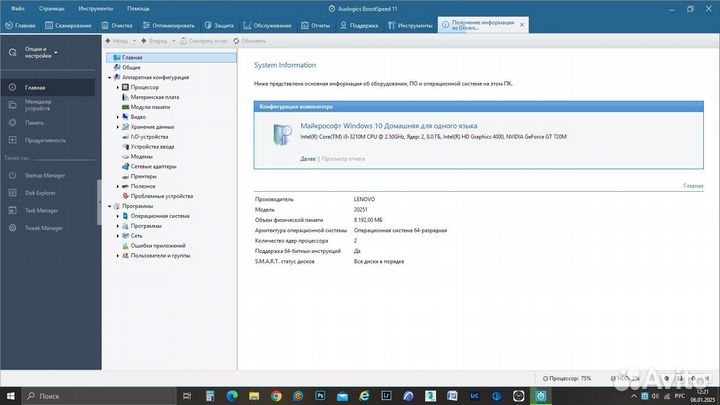Close the Получение информации из Drivers tab
This screenshot has width=720, height=405.
coord(522,25)
